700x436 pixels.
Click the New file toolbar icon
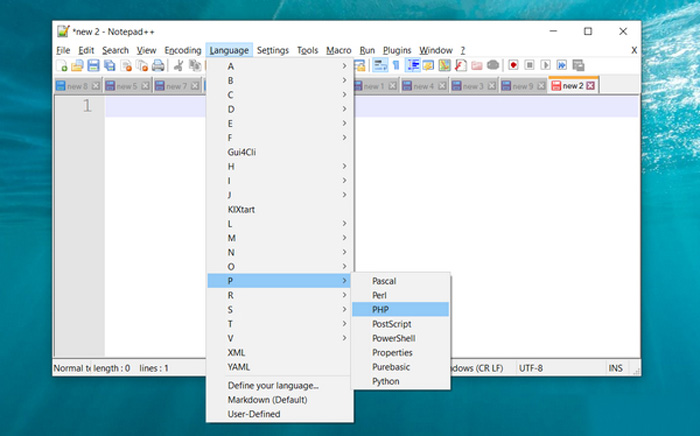[x=62, y=66]
